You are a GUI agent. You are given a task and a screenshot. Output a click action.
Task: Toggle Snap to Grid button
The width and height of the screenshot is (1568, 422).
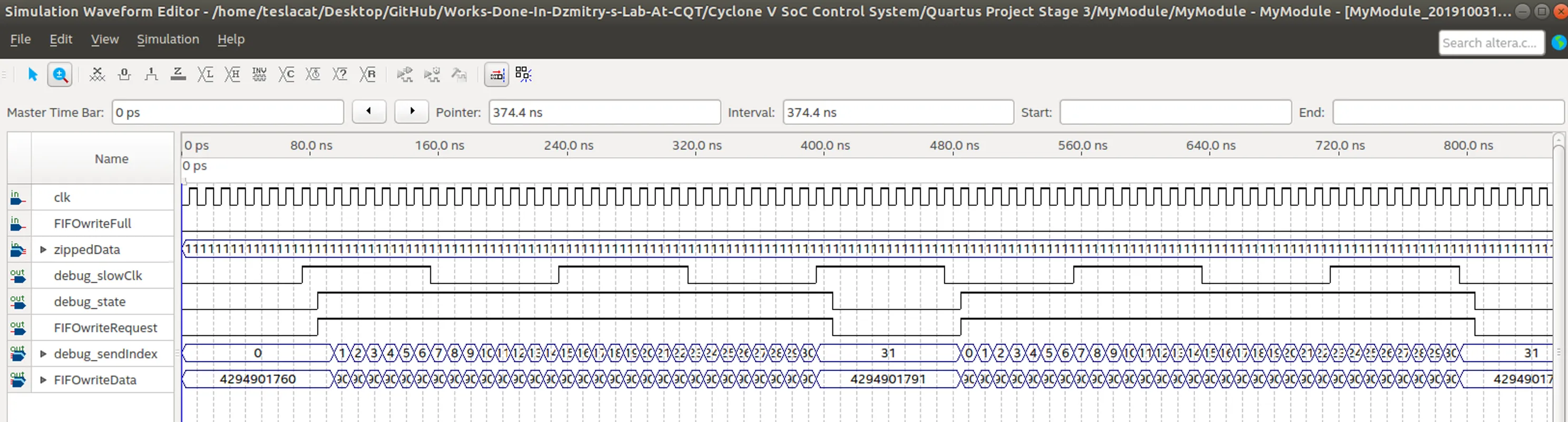(x=524, y=74)
